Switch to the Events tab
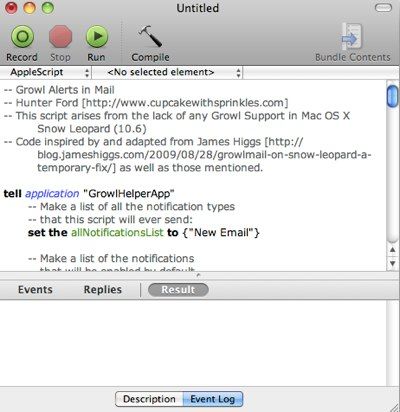The height and width of the screenshot is (412, 400). [x=35, y=290]
